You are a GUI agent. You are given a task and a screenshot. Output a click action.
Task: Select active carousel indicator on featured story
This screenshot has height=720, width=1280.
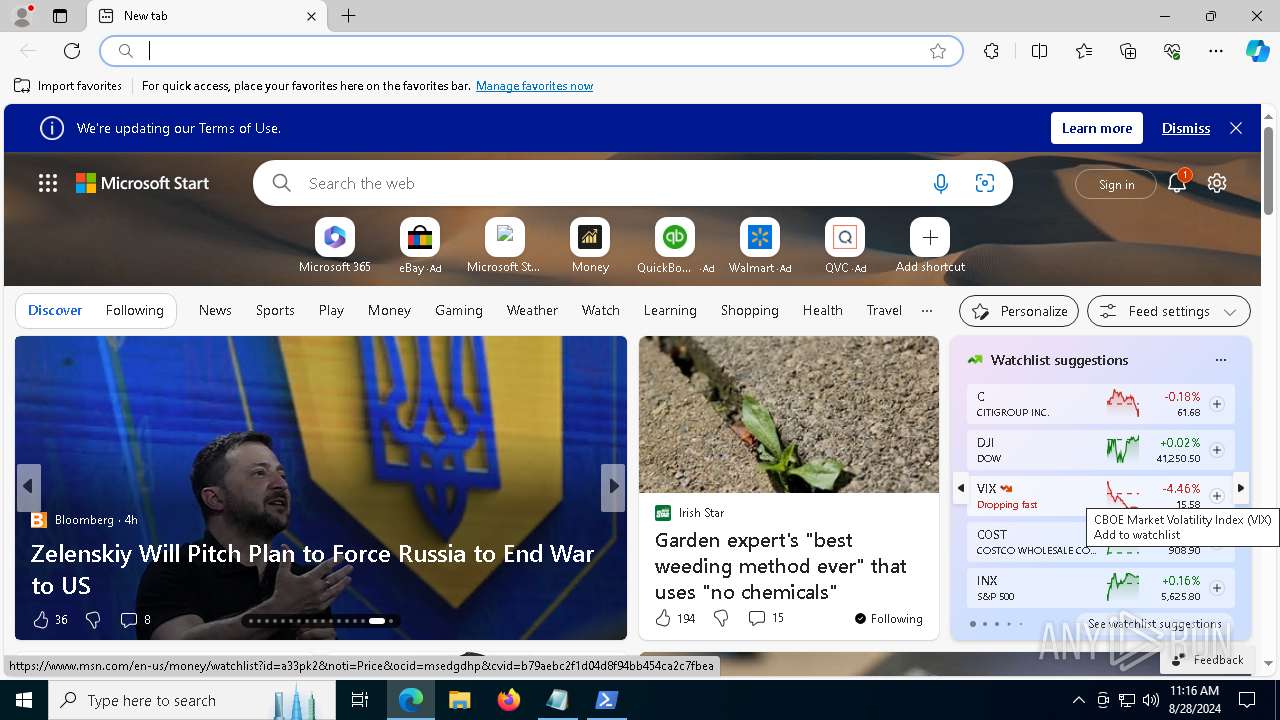(377, 621)
